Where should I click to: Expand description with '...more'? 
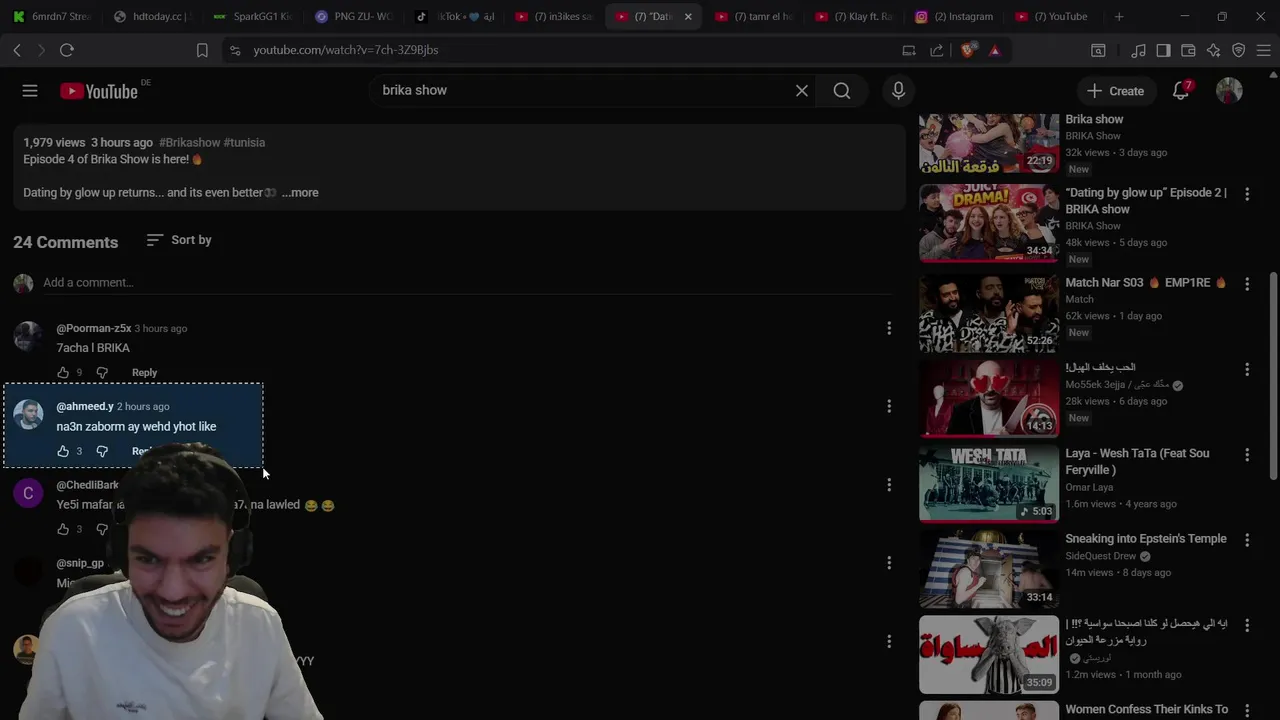point(300,193)
